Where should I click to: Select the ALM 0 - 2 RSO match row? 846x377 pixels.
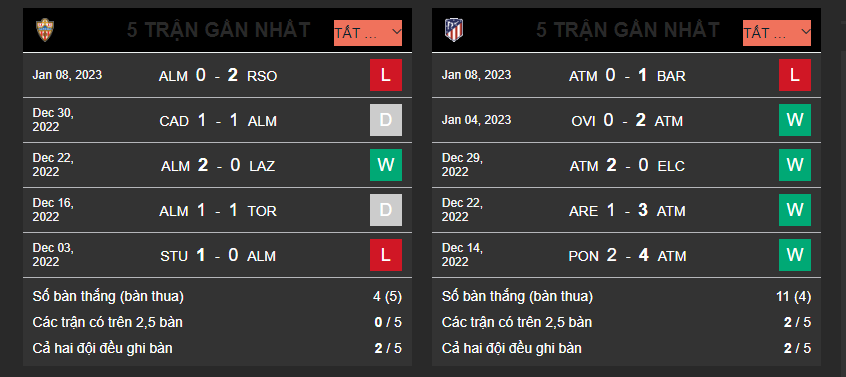click(217, 75)
